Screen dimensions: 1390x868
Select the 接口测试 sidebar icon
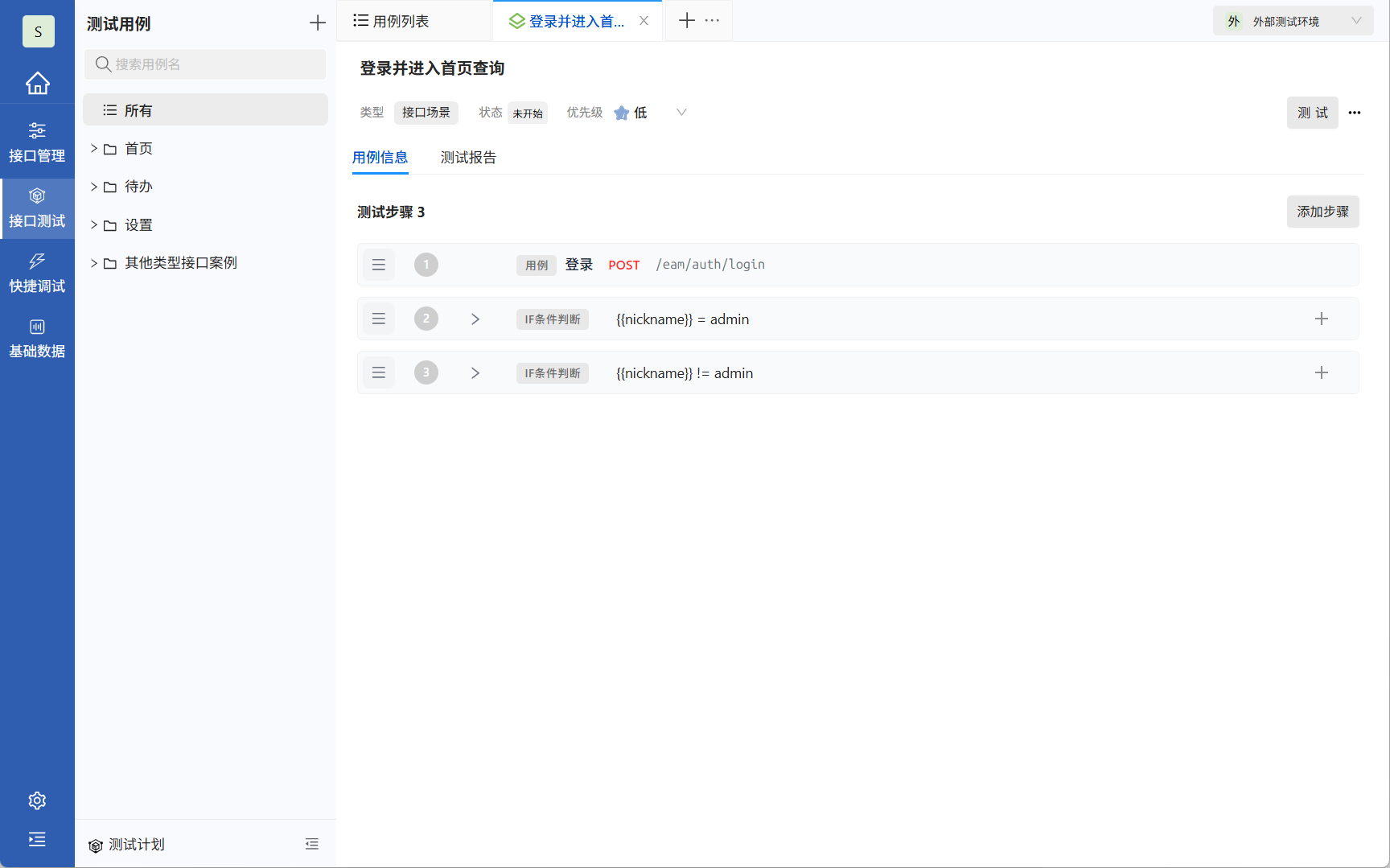point(37,208)
